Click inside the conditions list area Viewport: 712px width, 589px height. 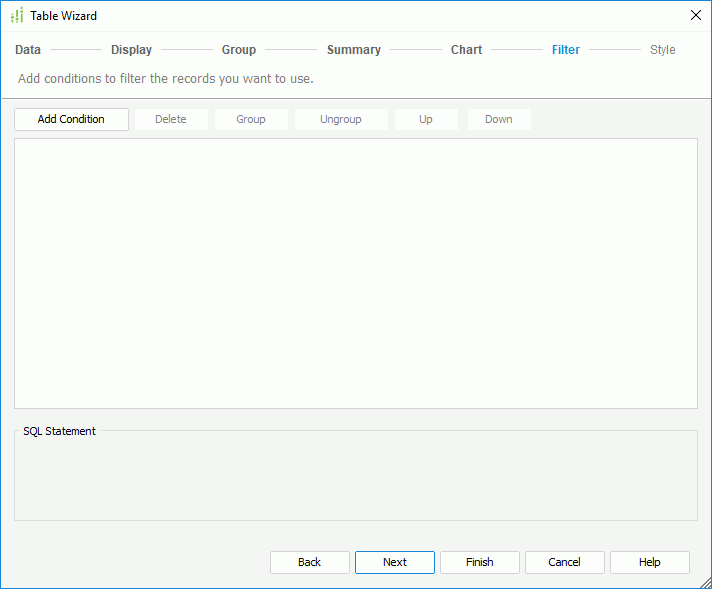pos(356,273)
